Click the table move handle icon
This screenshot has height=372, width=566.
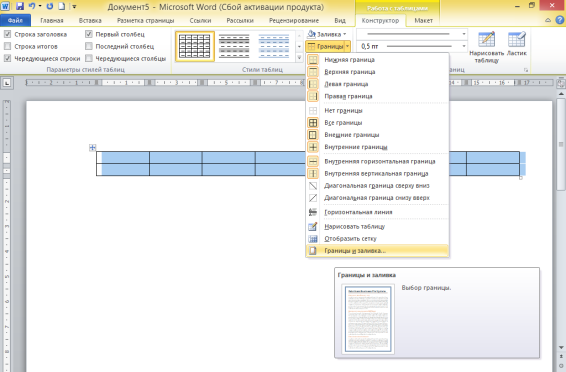click(92, 147)
